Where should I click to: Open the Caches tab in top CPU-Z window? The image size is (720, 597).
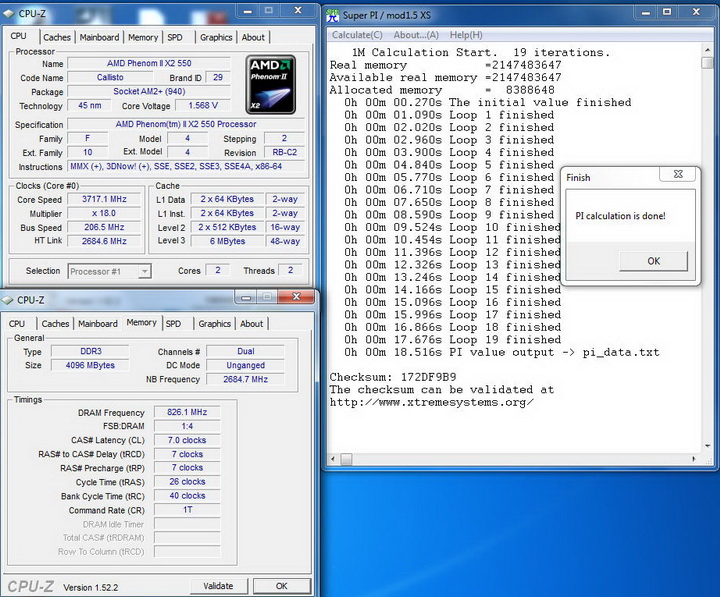pos(57,37)
